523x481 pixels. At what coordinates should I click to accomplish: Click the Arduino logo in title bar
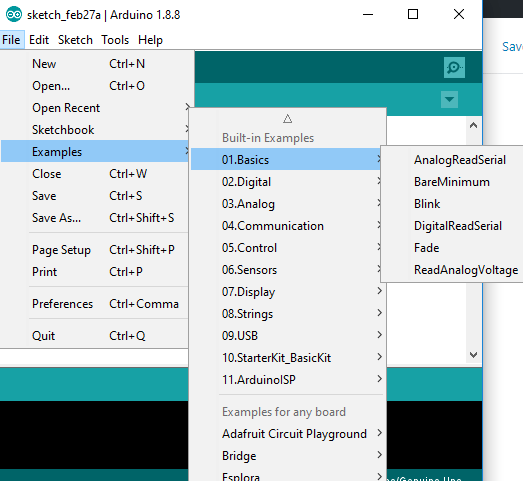click(14, 14)
